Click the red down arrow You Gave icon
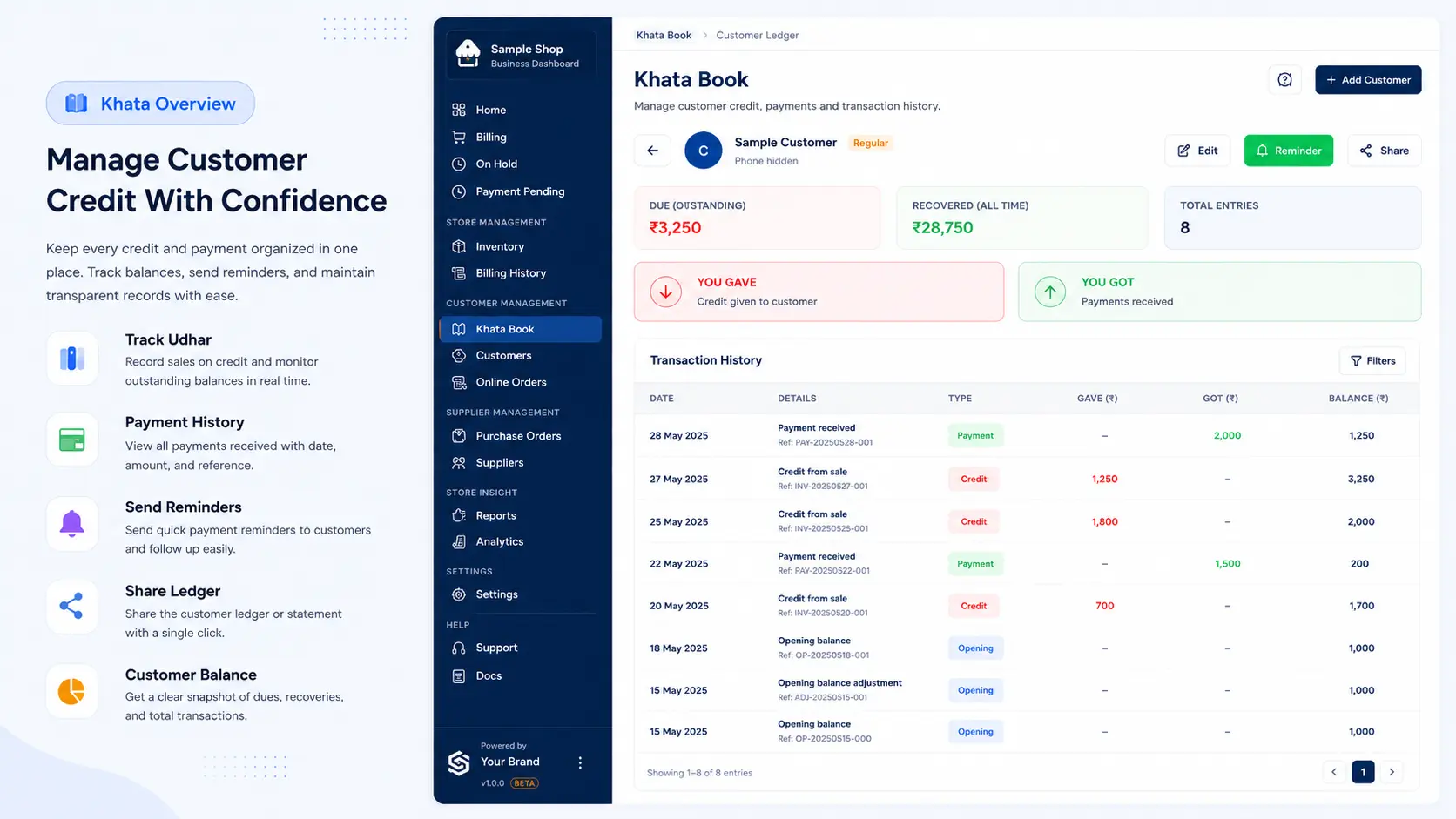The image size is (1456, 819). tap(666, 292)
